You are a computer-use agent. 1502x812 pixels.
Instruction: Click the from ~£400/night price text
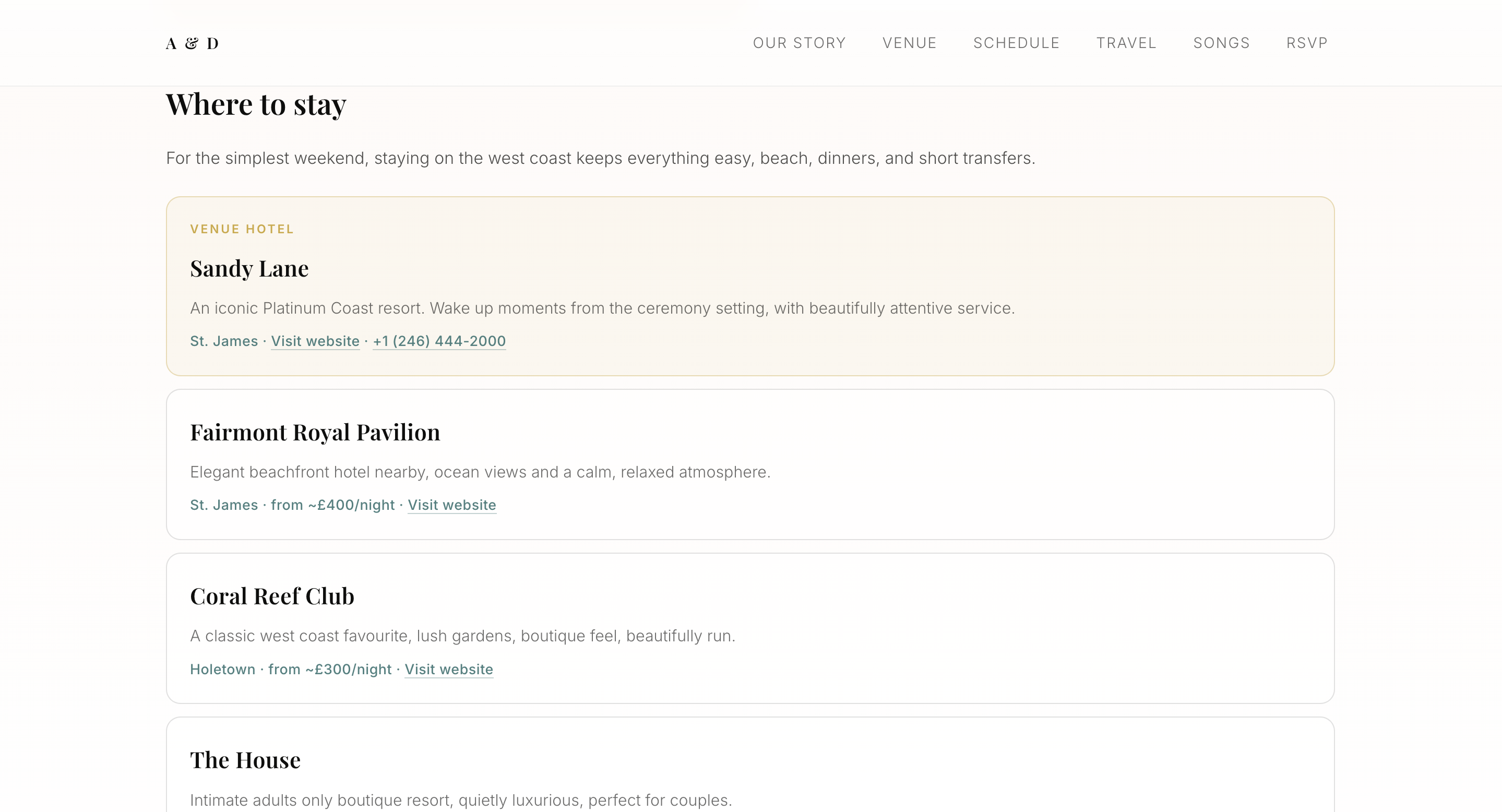332,505
